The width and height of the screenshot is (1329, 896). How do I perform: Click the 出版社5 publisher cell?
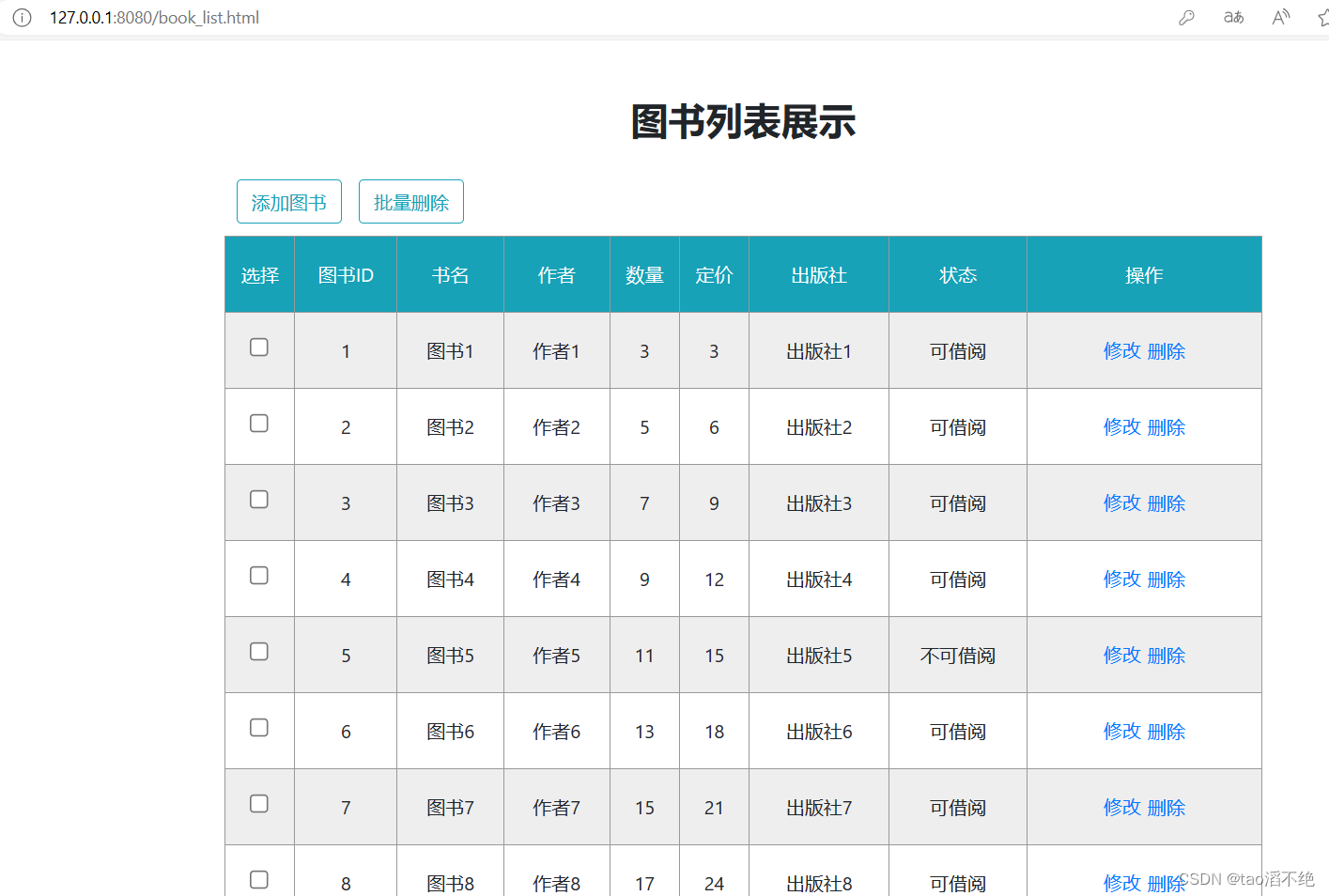click(x=819, y=656)
